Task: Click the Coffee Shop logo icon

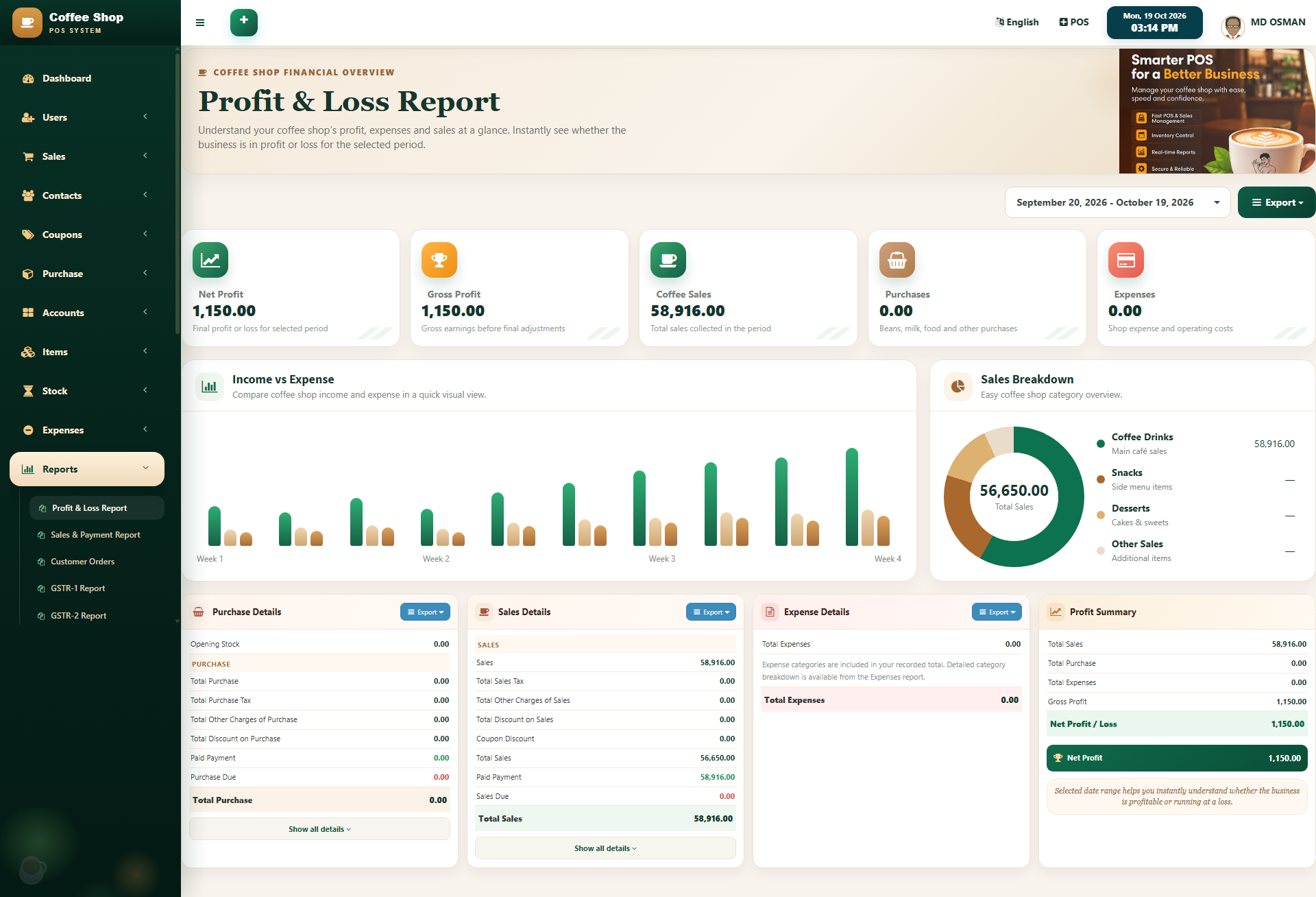Action: tap(27, 23)
